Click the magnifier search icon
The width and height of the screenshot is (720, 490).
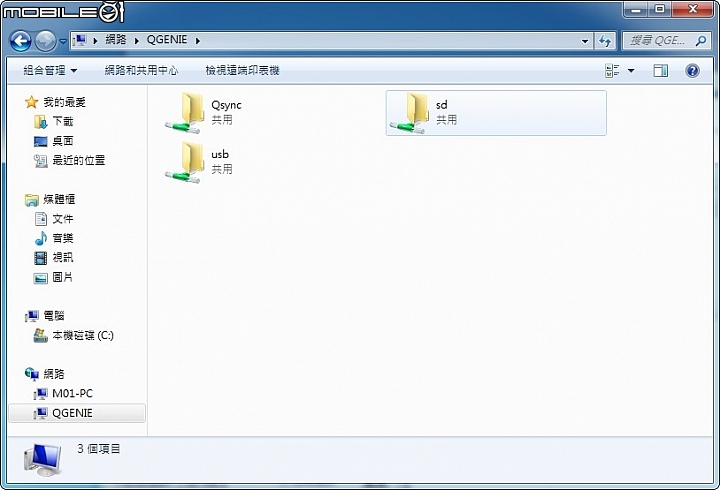[701, 40]
